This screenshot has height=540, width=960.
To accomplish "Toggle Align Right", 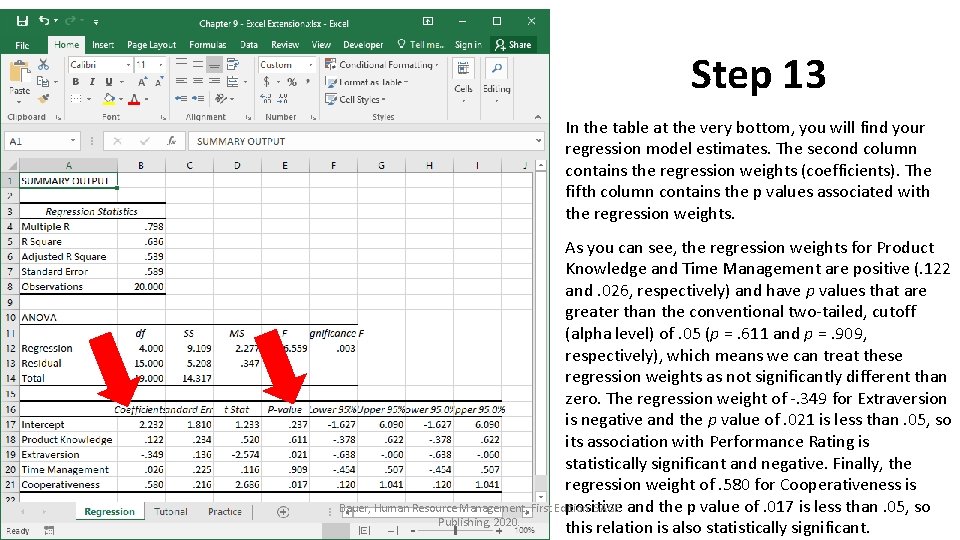I will point(214,81).
